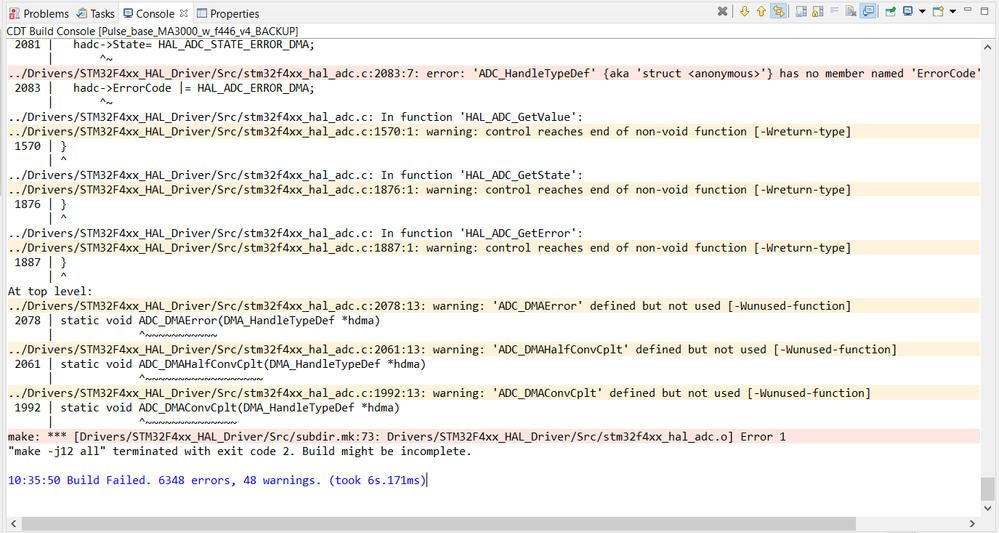Viewport: 999px width, 533px height.
Task: Click the horizontal scrollbar left arrow
Action: 13,523
